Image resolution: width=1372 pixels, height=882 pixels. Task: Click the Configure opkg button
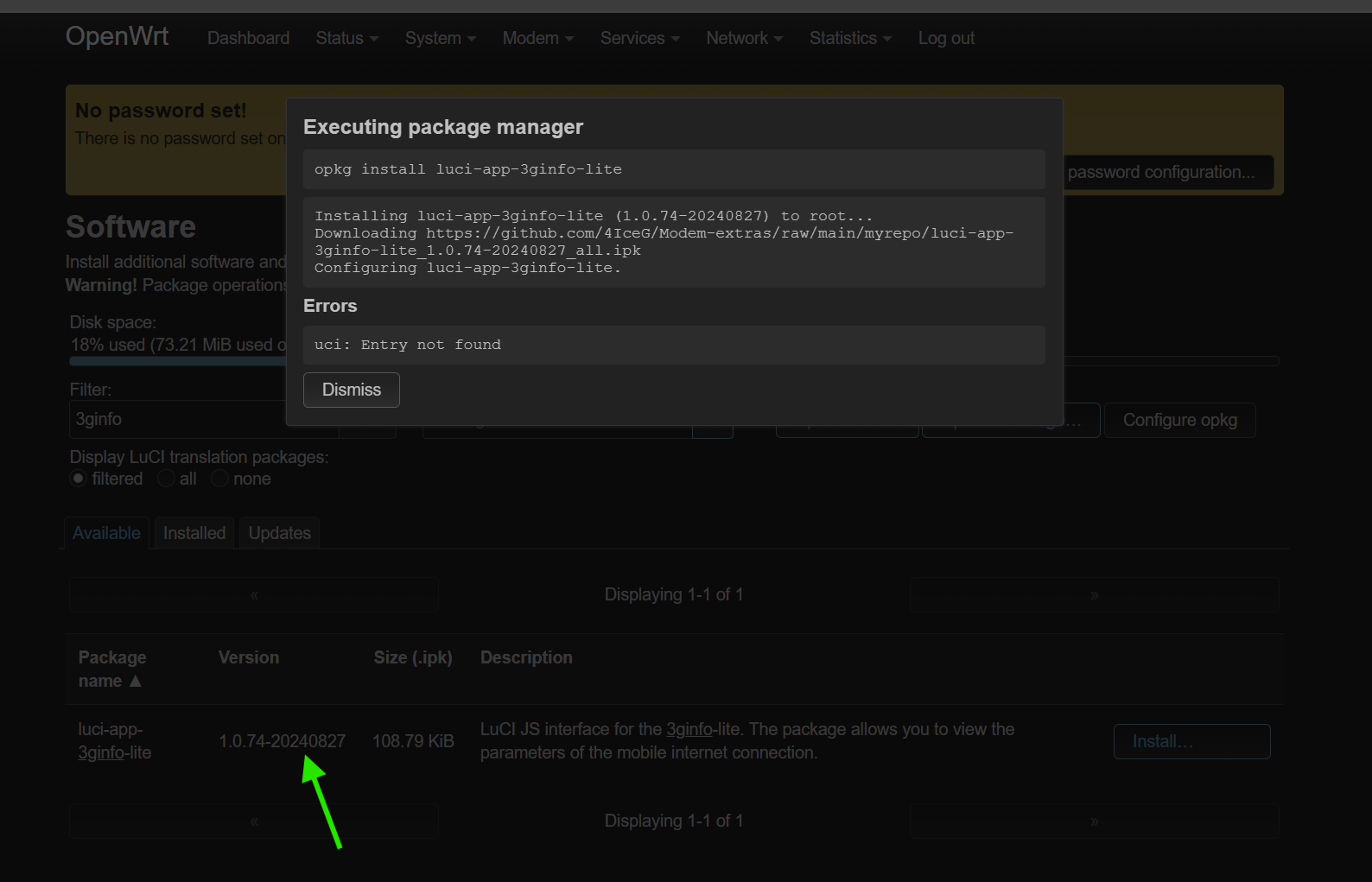[x=1179, y=420]
